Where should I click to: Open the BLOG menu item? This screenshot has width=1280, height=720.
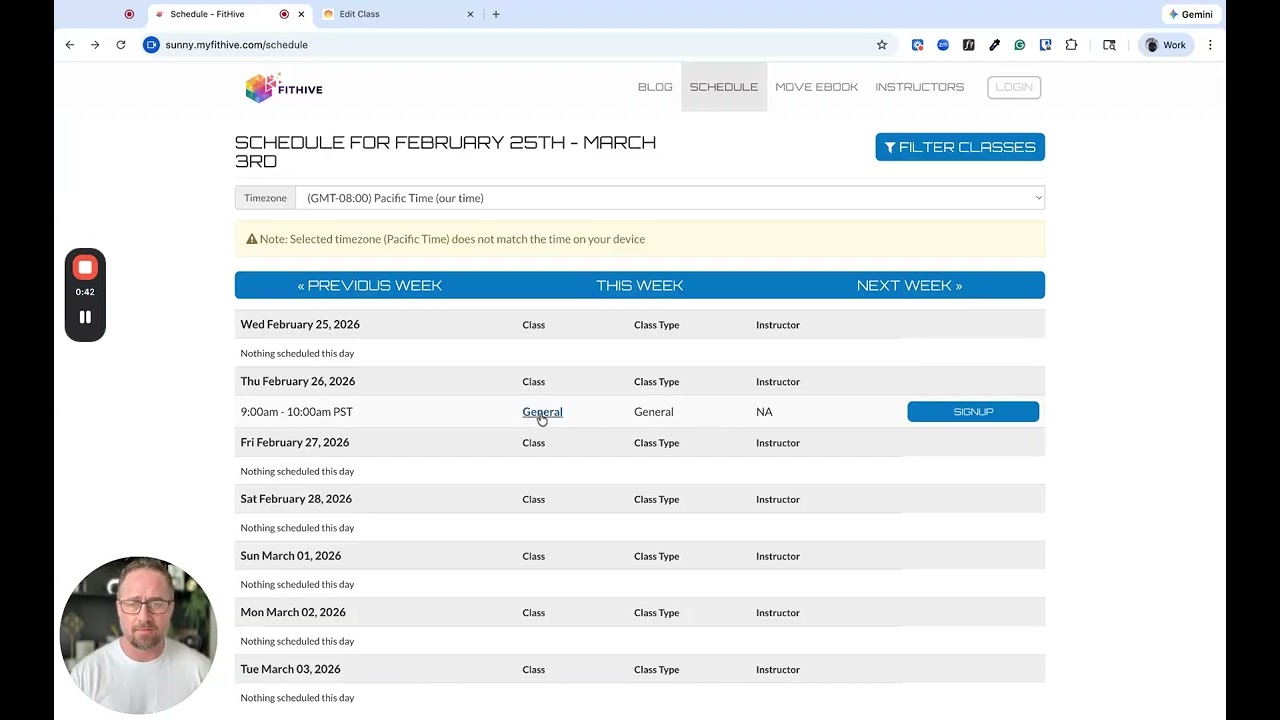tap(655, 87)
